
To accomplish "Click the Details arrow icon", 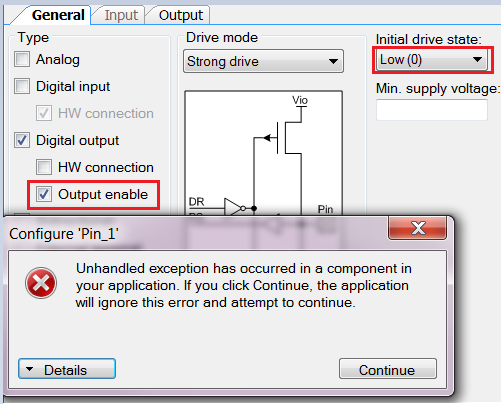I will [x=29, y=369].
